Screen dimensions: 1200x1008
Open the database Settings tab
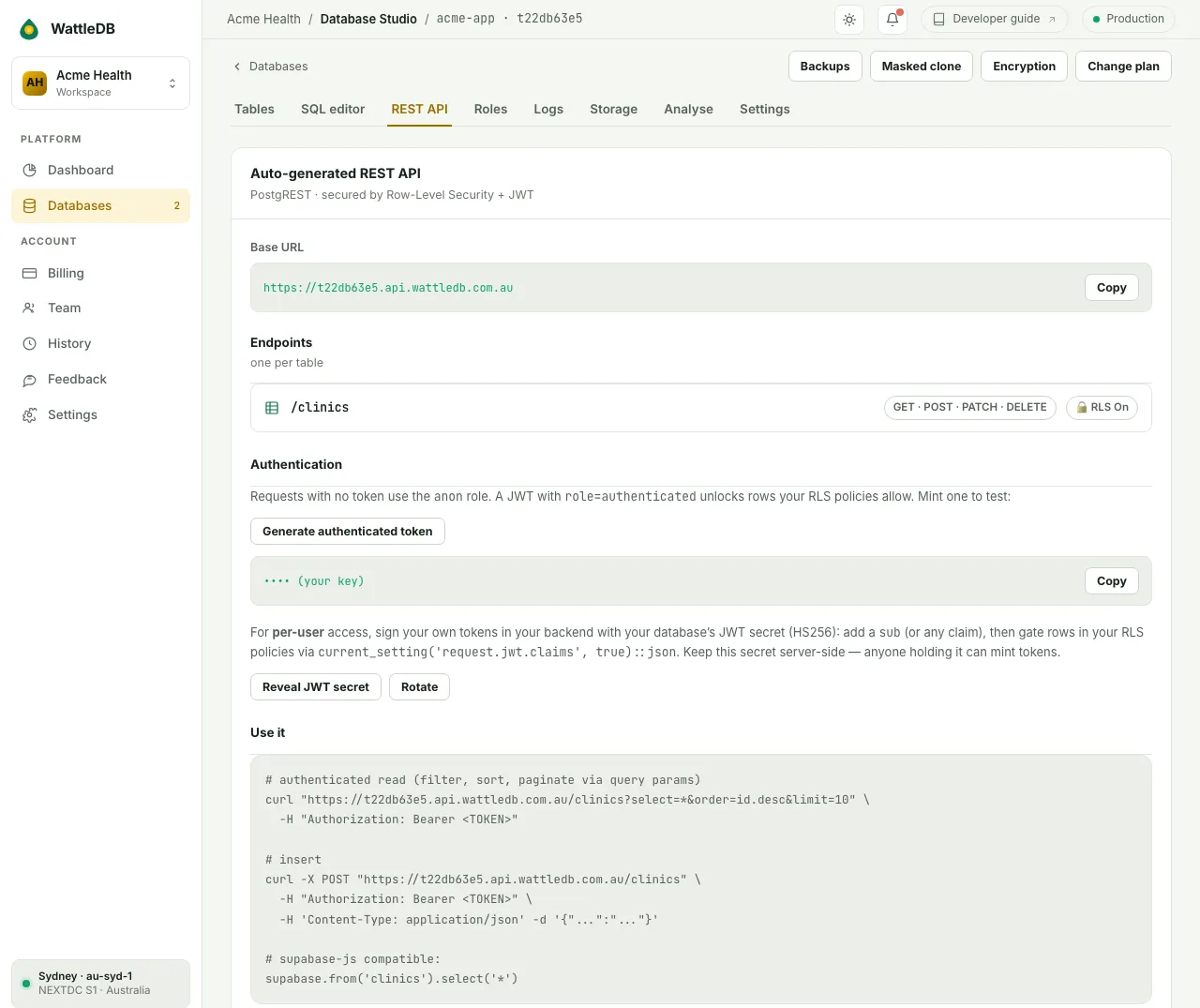tap(764, 109)
